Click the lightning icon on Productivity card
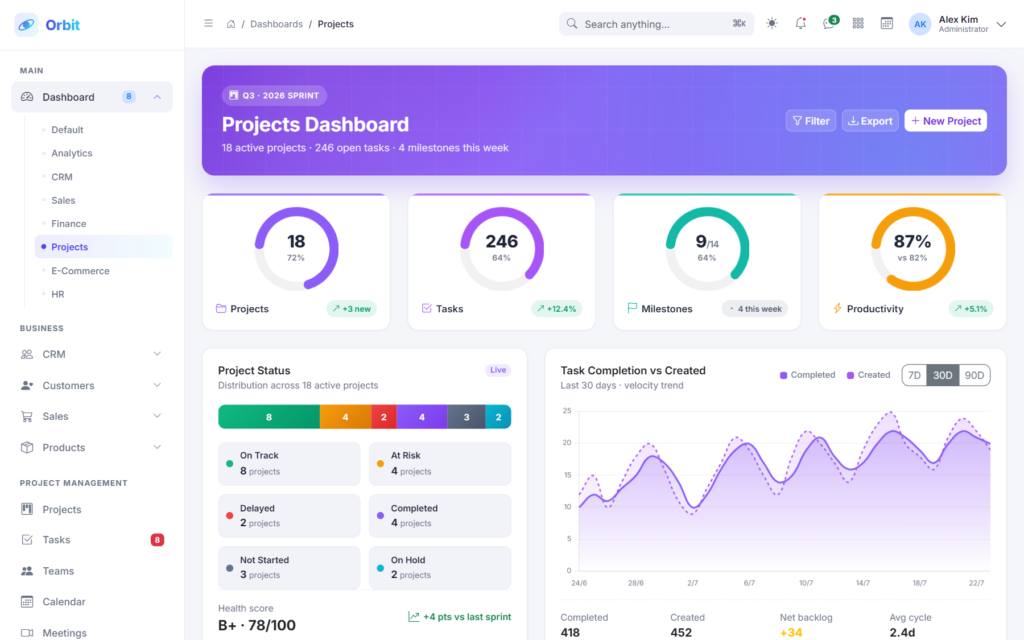The image size is (1024, 640). point(837,308)
